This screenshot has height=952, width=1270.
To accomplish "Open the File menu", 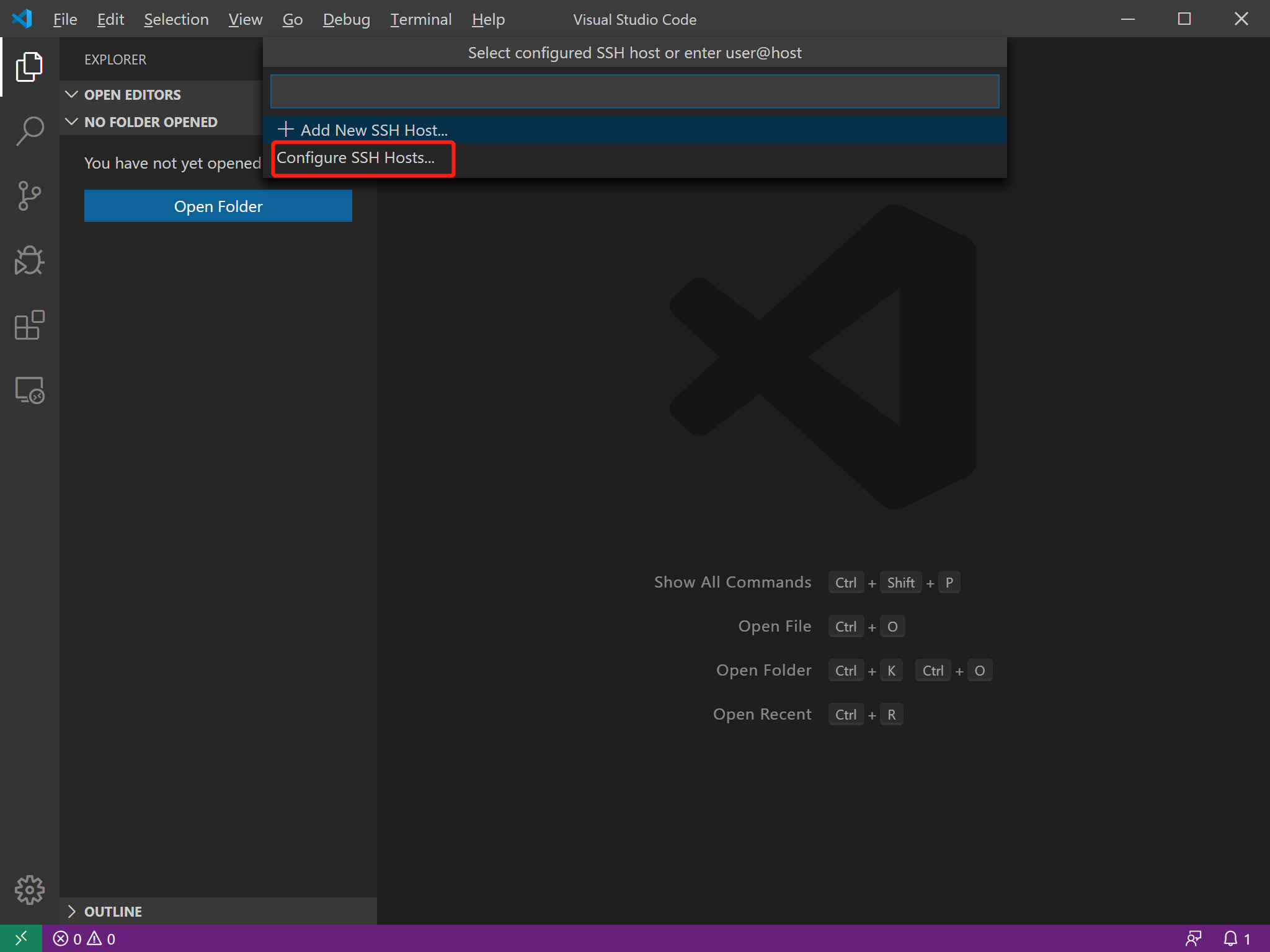I will [x=64, y=19].
